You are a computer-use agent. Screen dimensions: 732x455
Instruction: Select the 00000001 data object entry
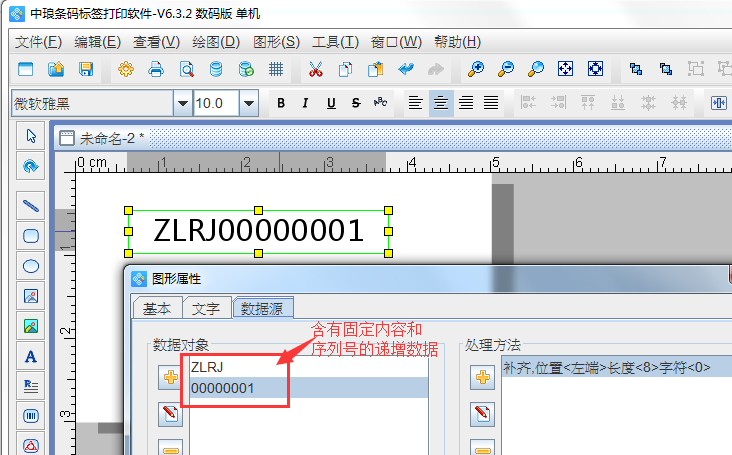[x=222, y=388]
